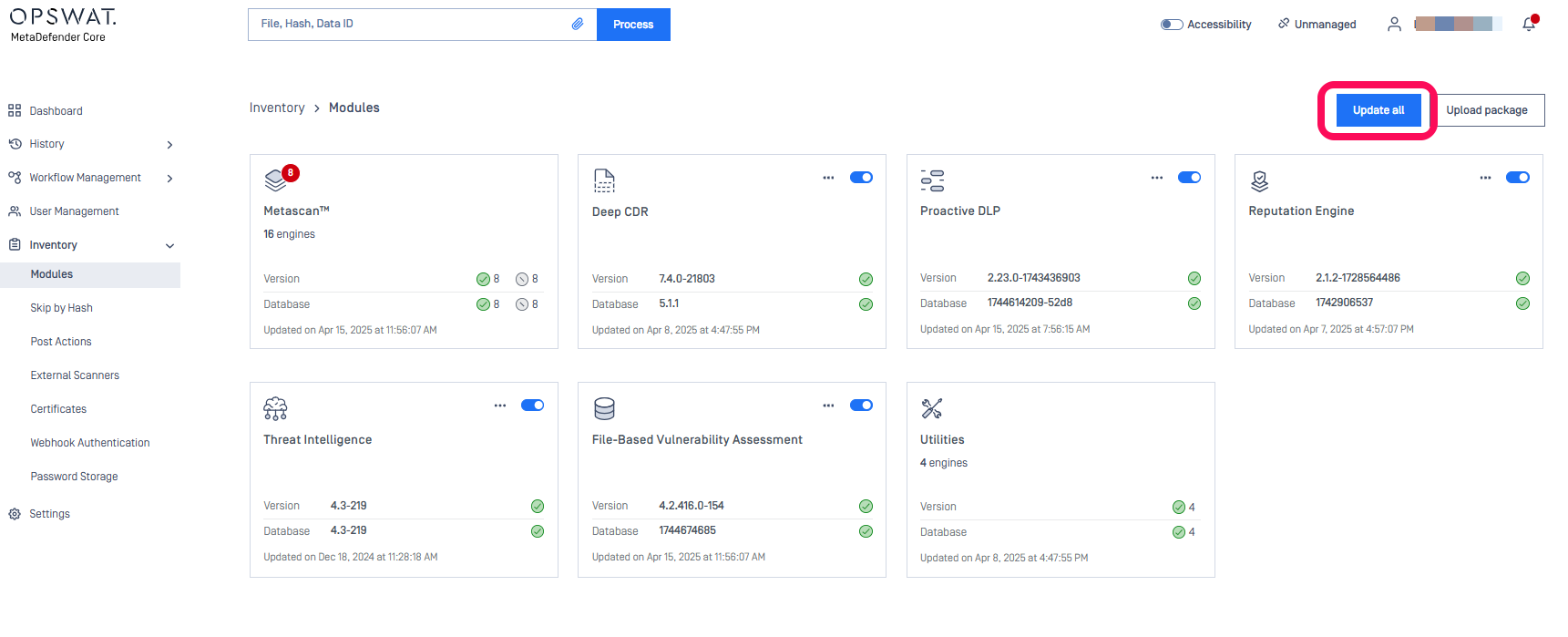Disable the Proactive DLP module toggle
Viewport: 1568px width, 637px height.
1189,178
